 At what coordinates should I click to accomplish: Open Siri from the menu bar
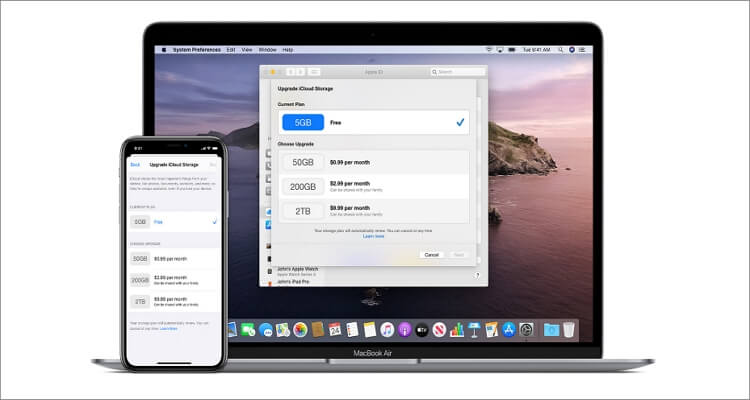pos(572,50)
